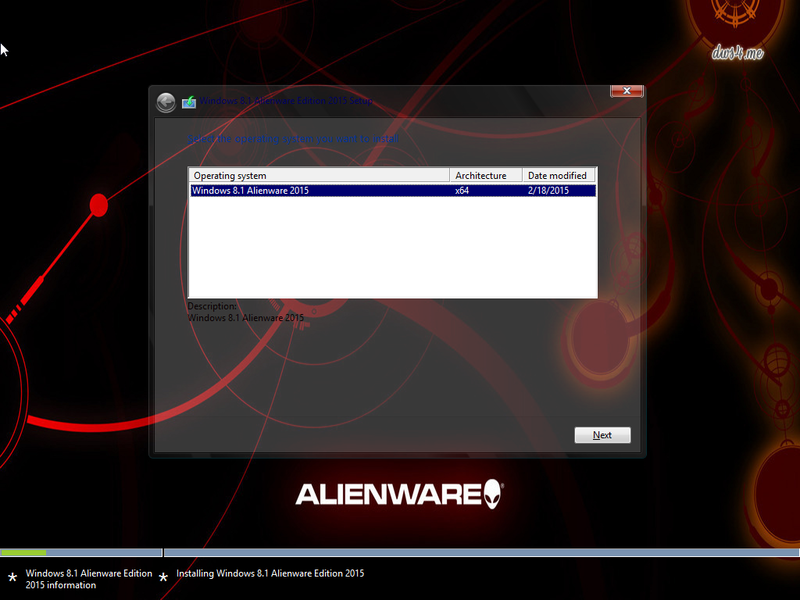The image size is (800, 600).
Task: Click 'Windows 8.1 Alienware Edition 2015 information' step
Action: [89, 579]
